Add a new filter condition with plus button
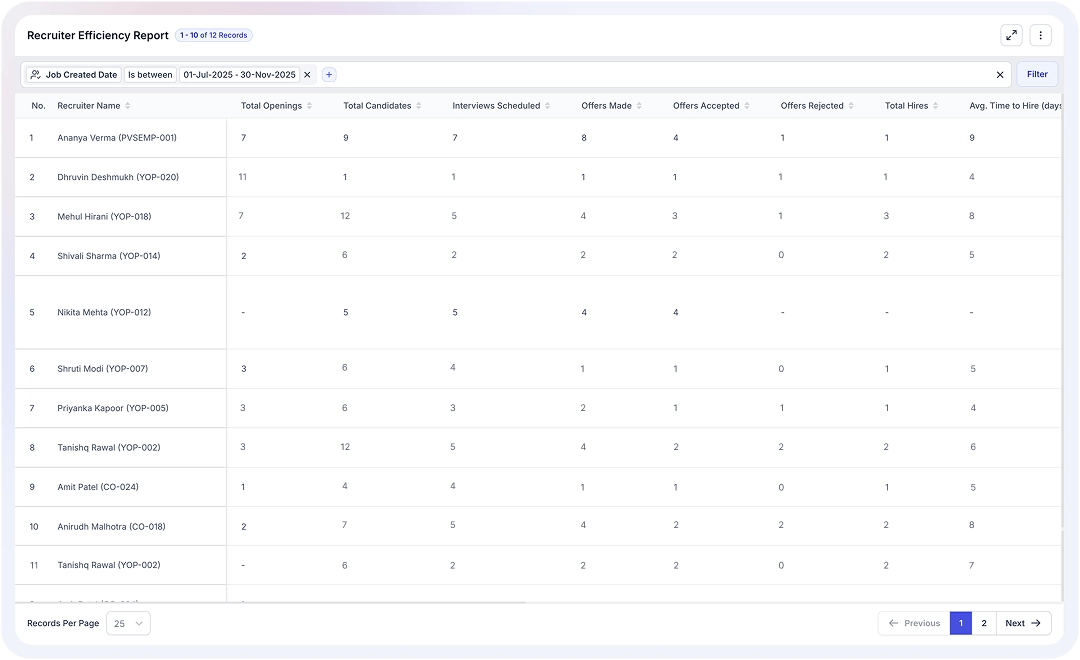The height and width of the screenshot is (660, 1080). (x=329, y=74)
